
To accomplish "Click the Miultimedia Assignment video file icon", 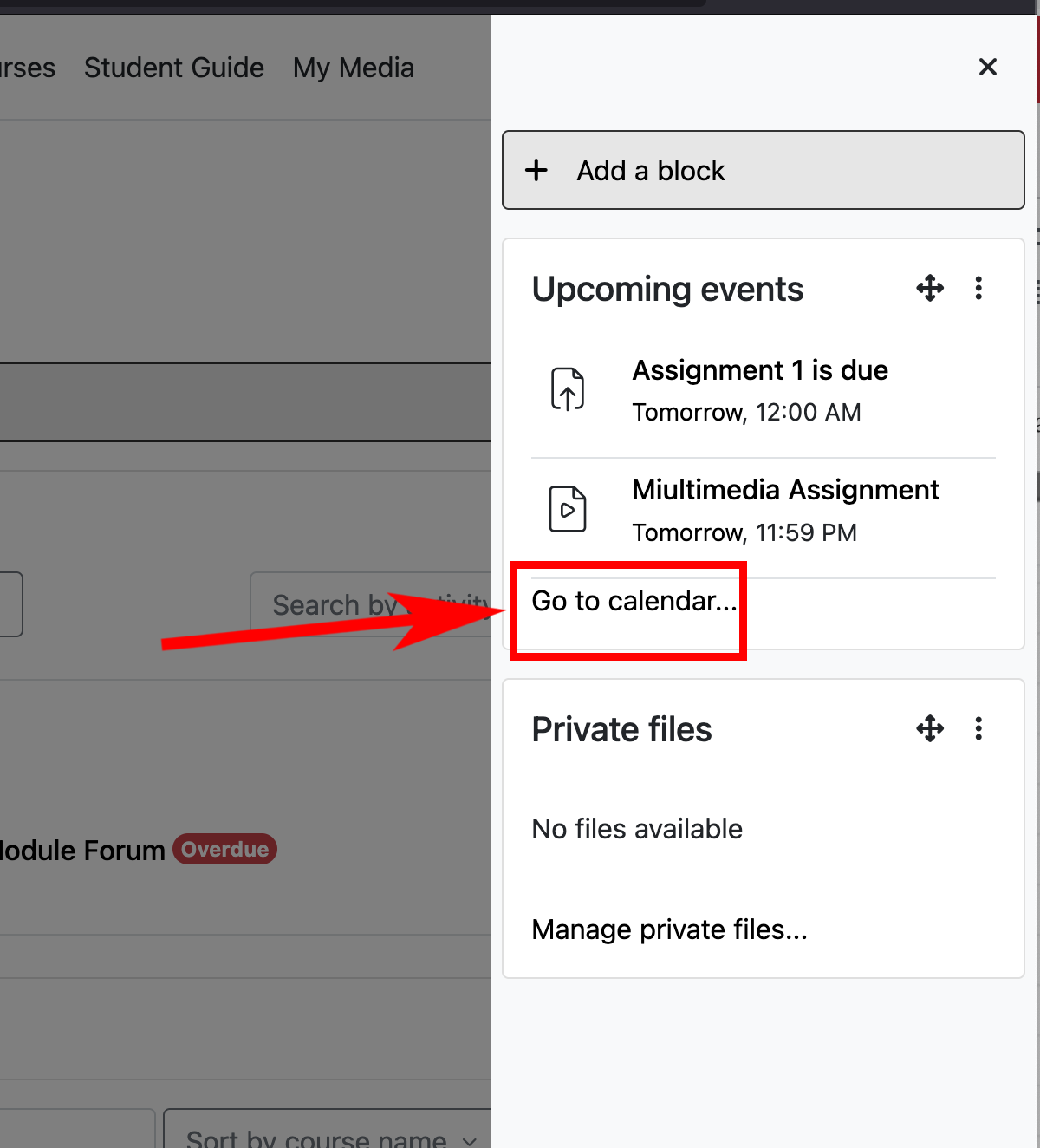I will [x=568, y=509].
